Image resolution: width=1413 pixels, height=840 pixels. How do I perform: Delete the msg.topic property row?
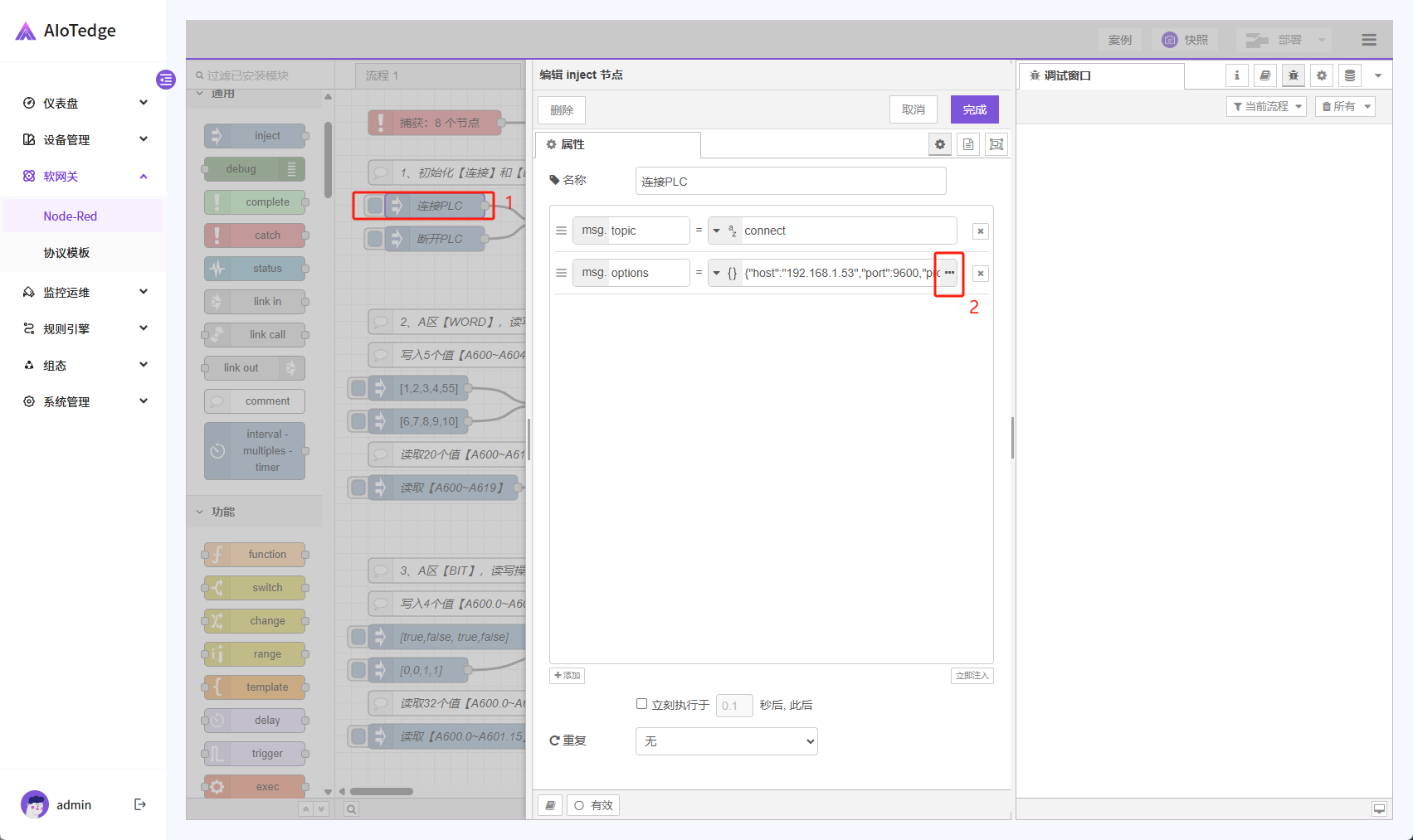point(980,231)
